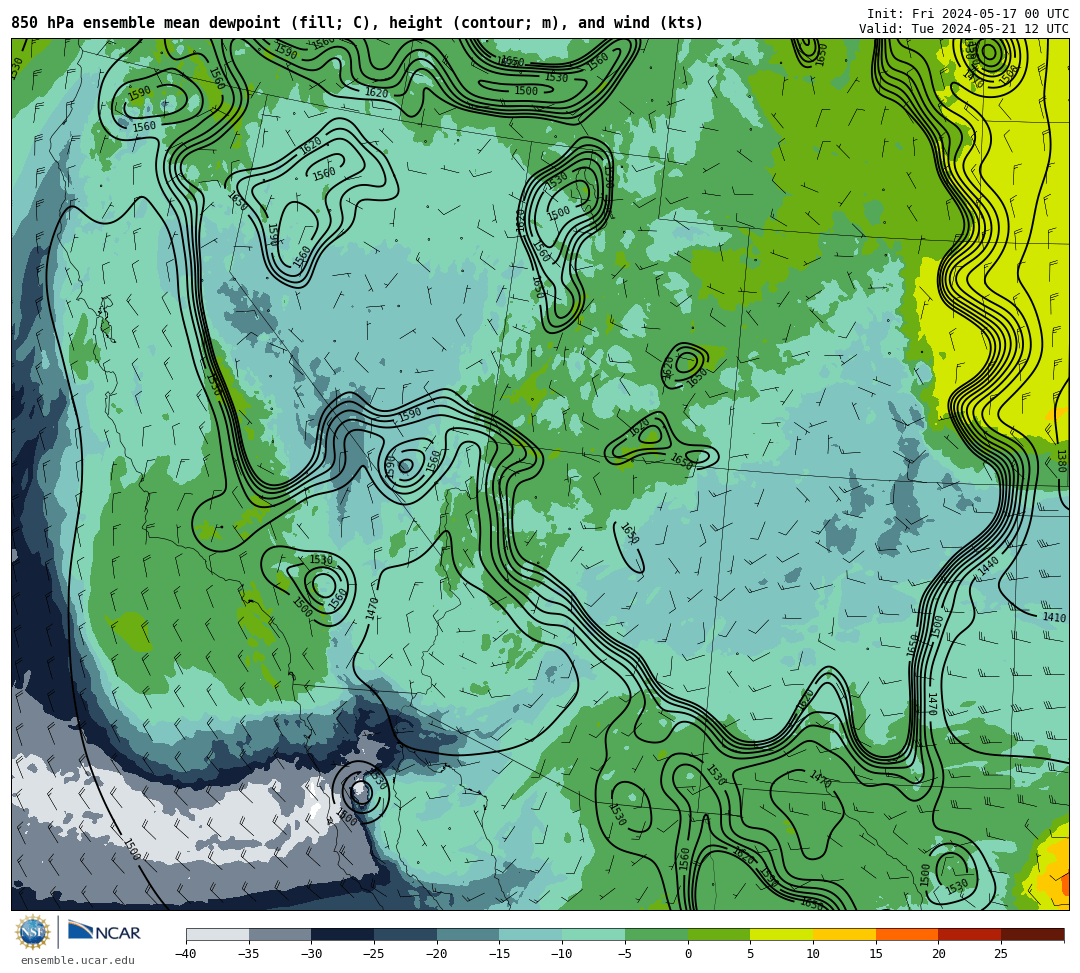This screenshot has height=973, width=1080.
Task: Click the -40 colorbar tick label
Action: tap(186, 954)
